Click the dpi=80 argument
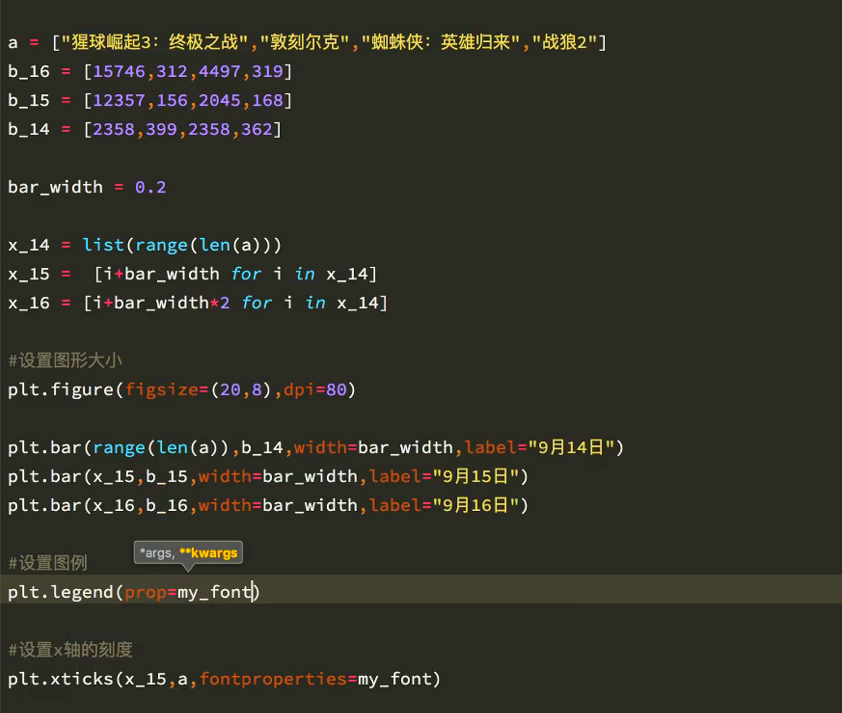 coord(315,390)
